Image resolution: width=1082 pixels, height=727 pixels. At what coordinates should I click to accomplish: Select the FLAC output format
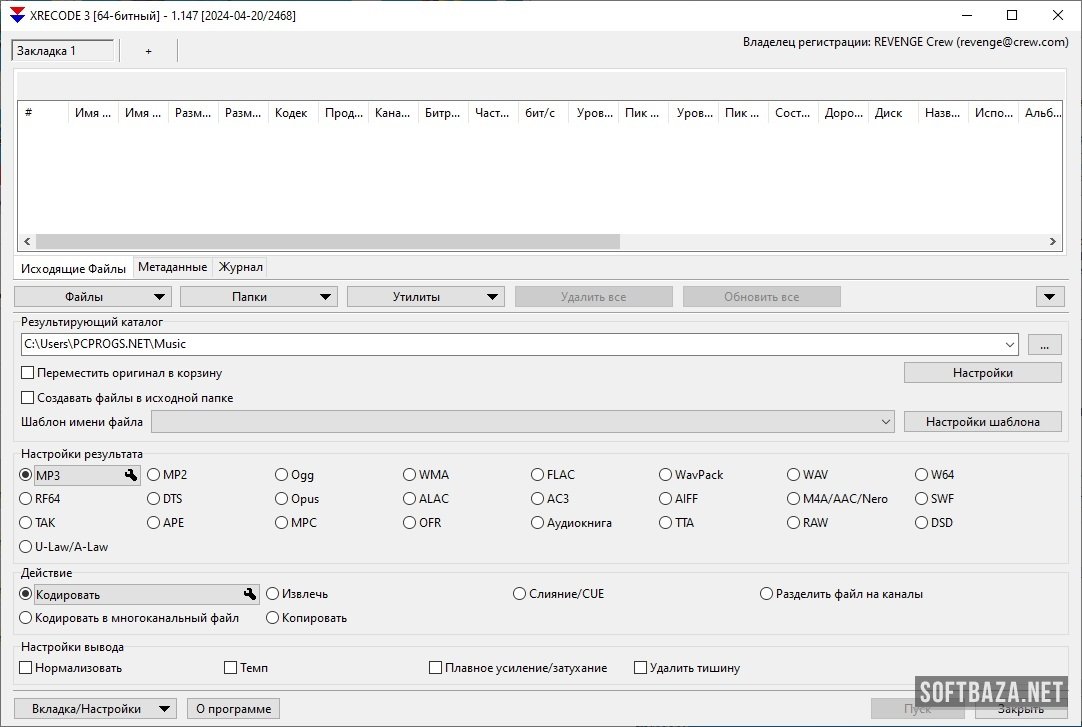pos(538,475)
